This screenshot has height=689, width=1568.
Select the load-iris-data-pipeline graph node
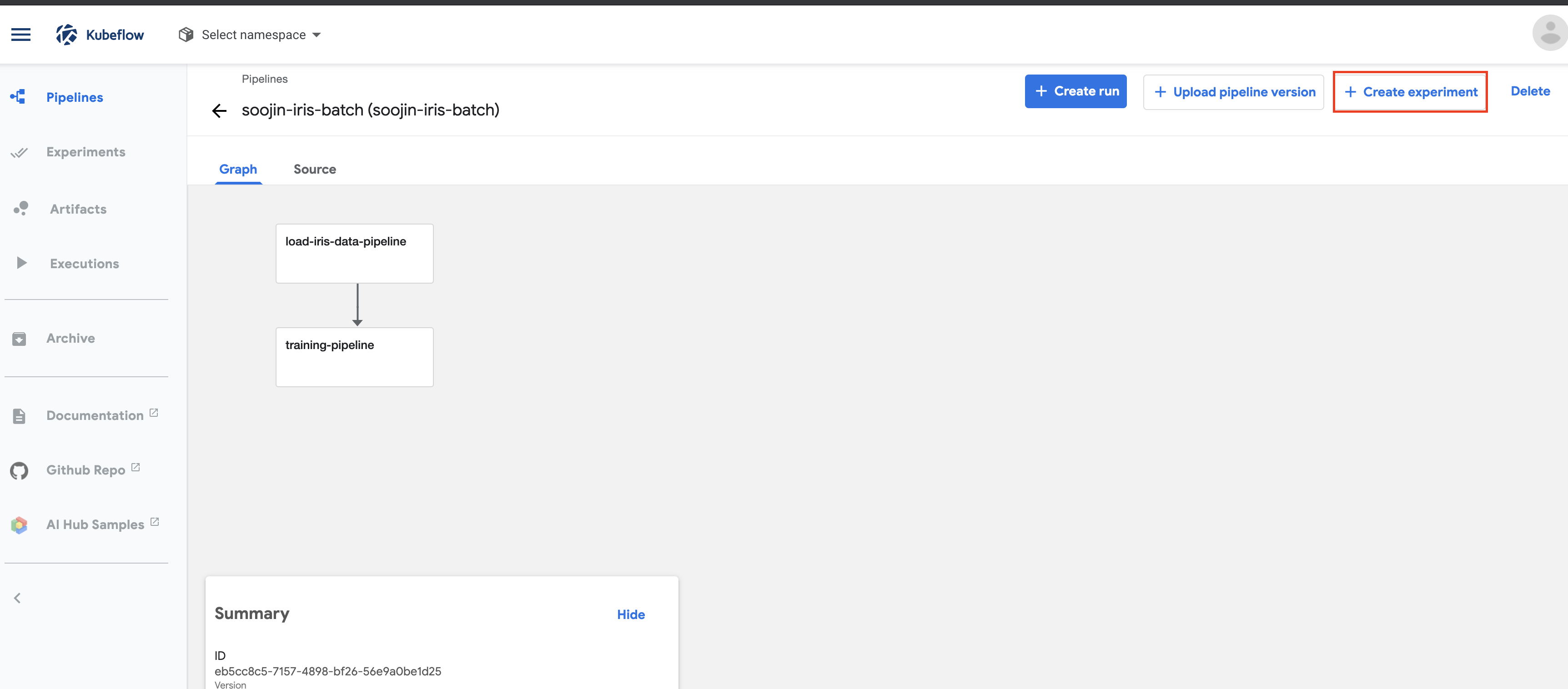354,253
